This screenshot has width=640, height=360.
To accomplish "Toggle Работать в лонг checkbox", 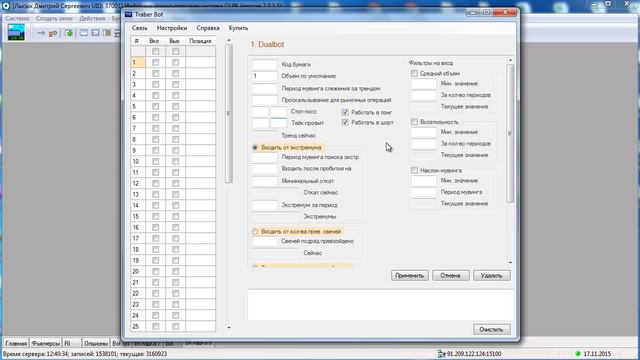I will [x=345, y=112].
